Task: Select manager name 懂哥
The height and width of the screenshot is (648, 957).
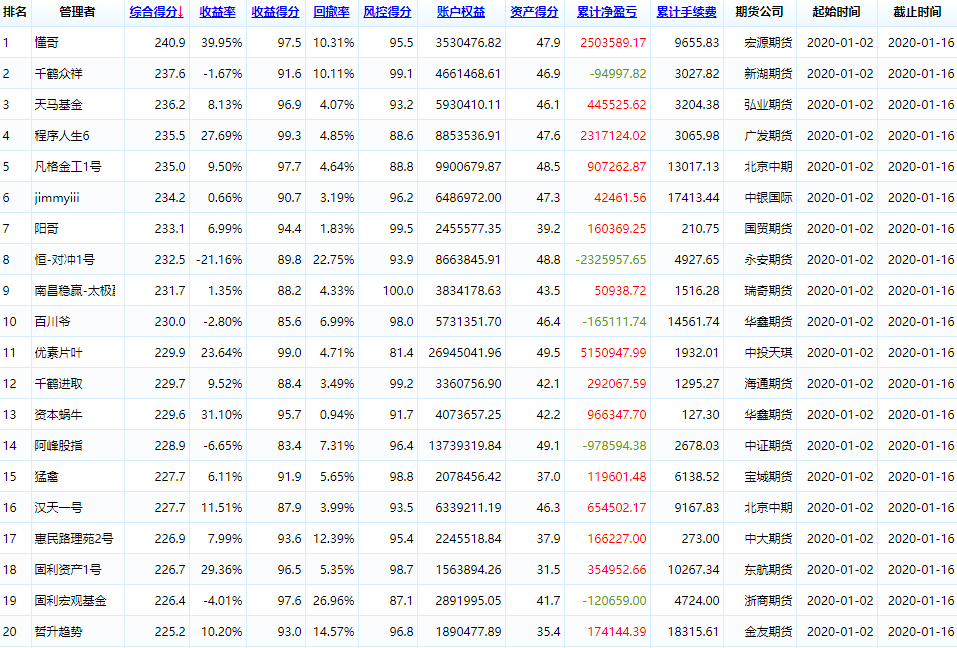Action: pos(46,43)
